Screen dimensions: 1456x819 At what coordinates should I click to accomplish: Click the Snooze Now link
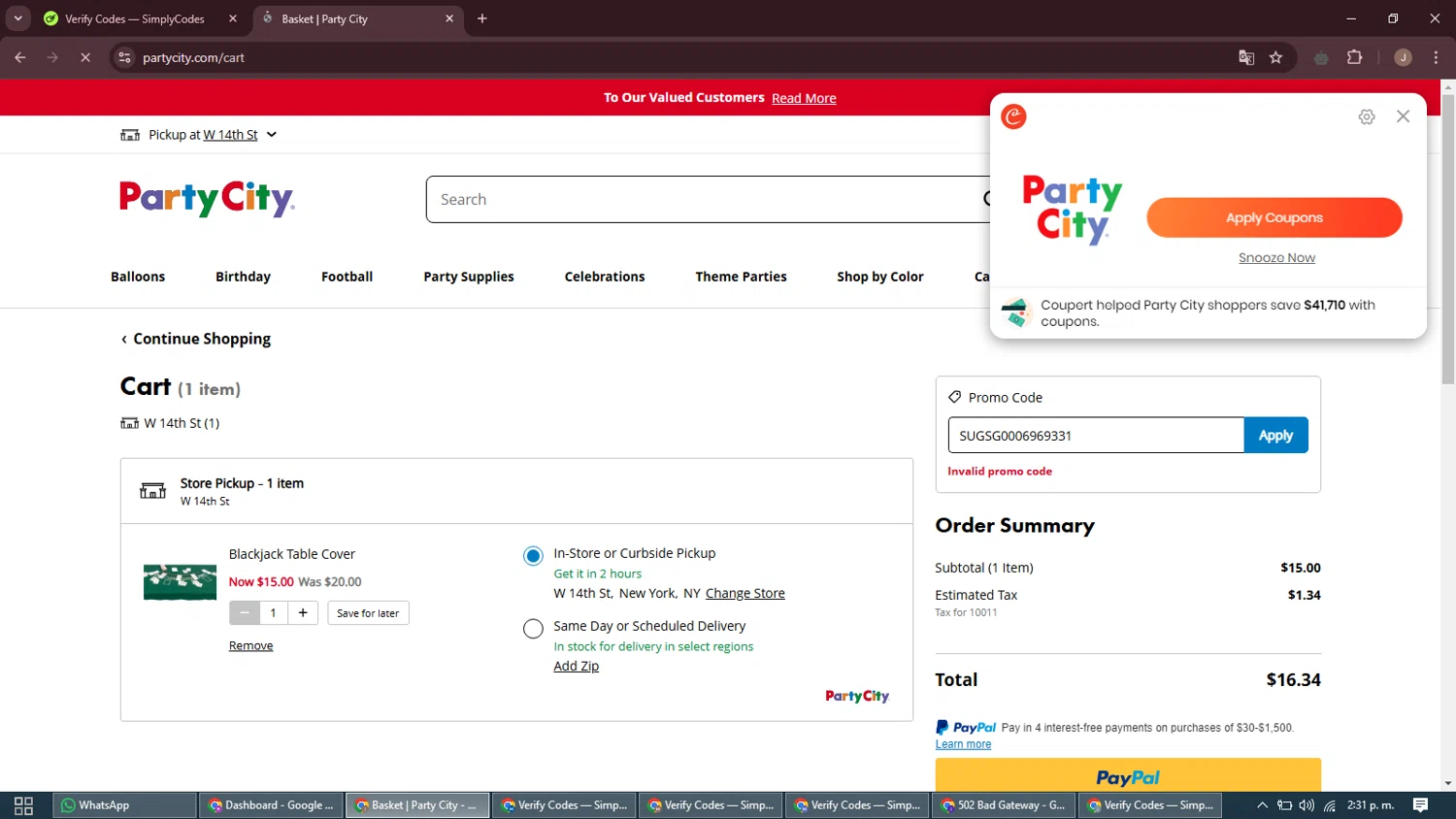(x=1276, y=258)
